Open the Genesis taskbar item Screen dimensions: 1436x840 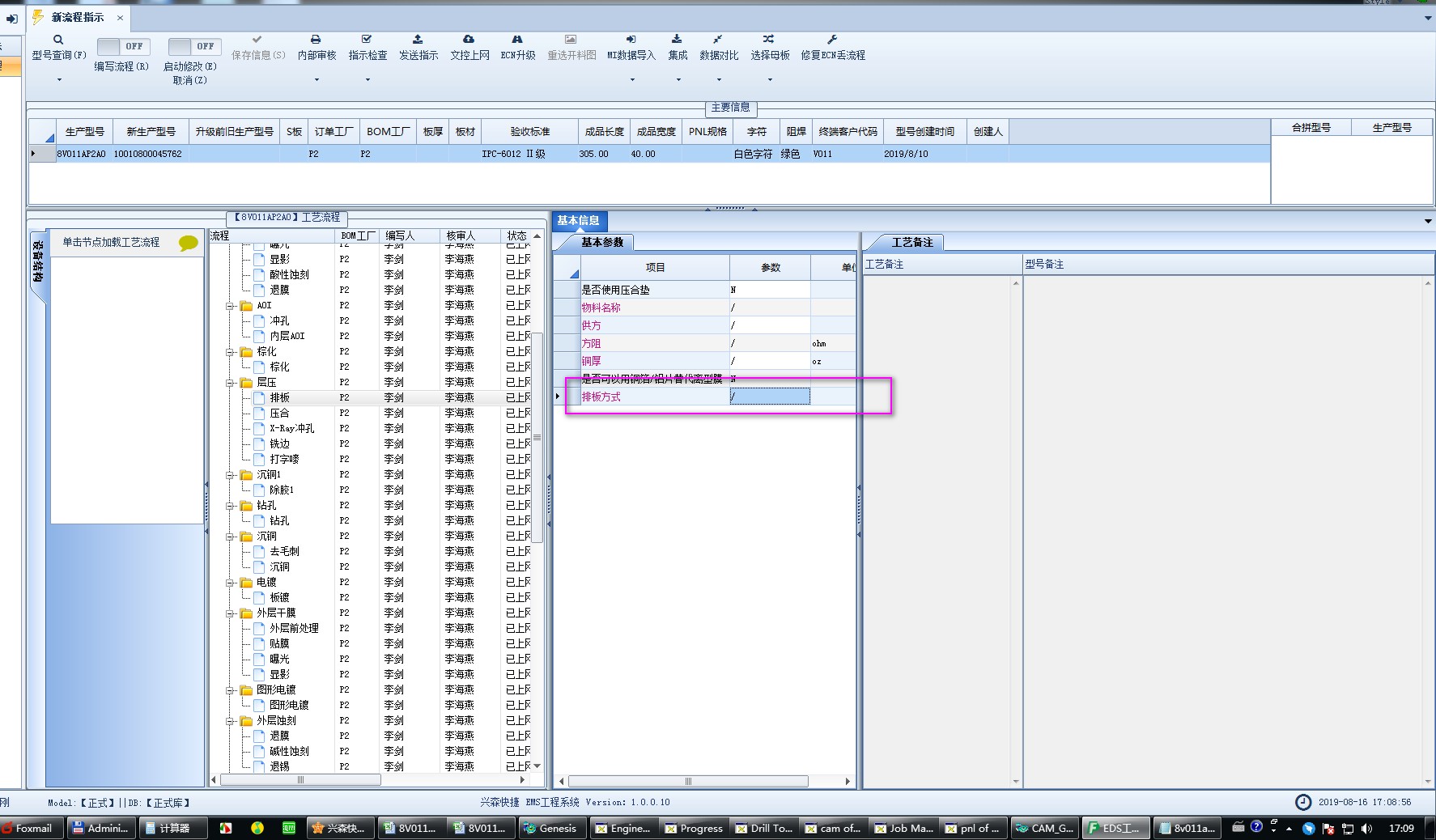550,828
